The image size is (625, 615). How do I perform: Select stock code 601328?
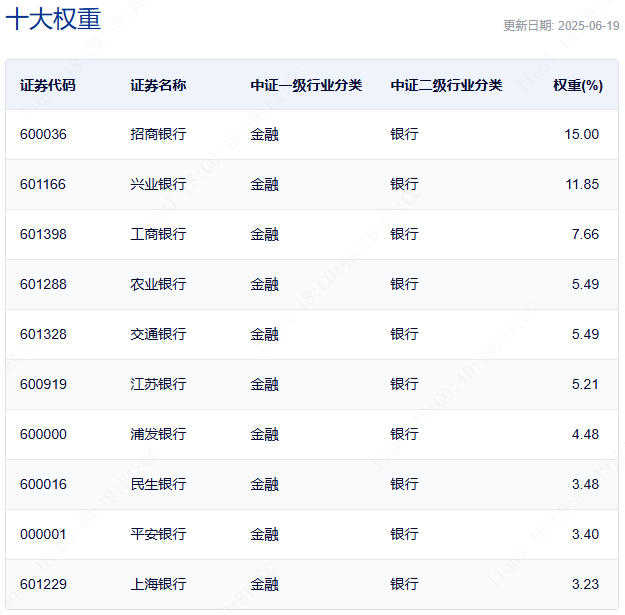(43, 334)
